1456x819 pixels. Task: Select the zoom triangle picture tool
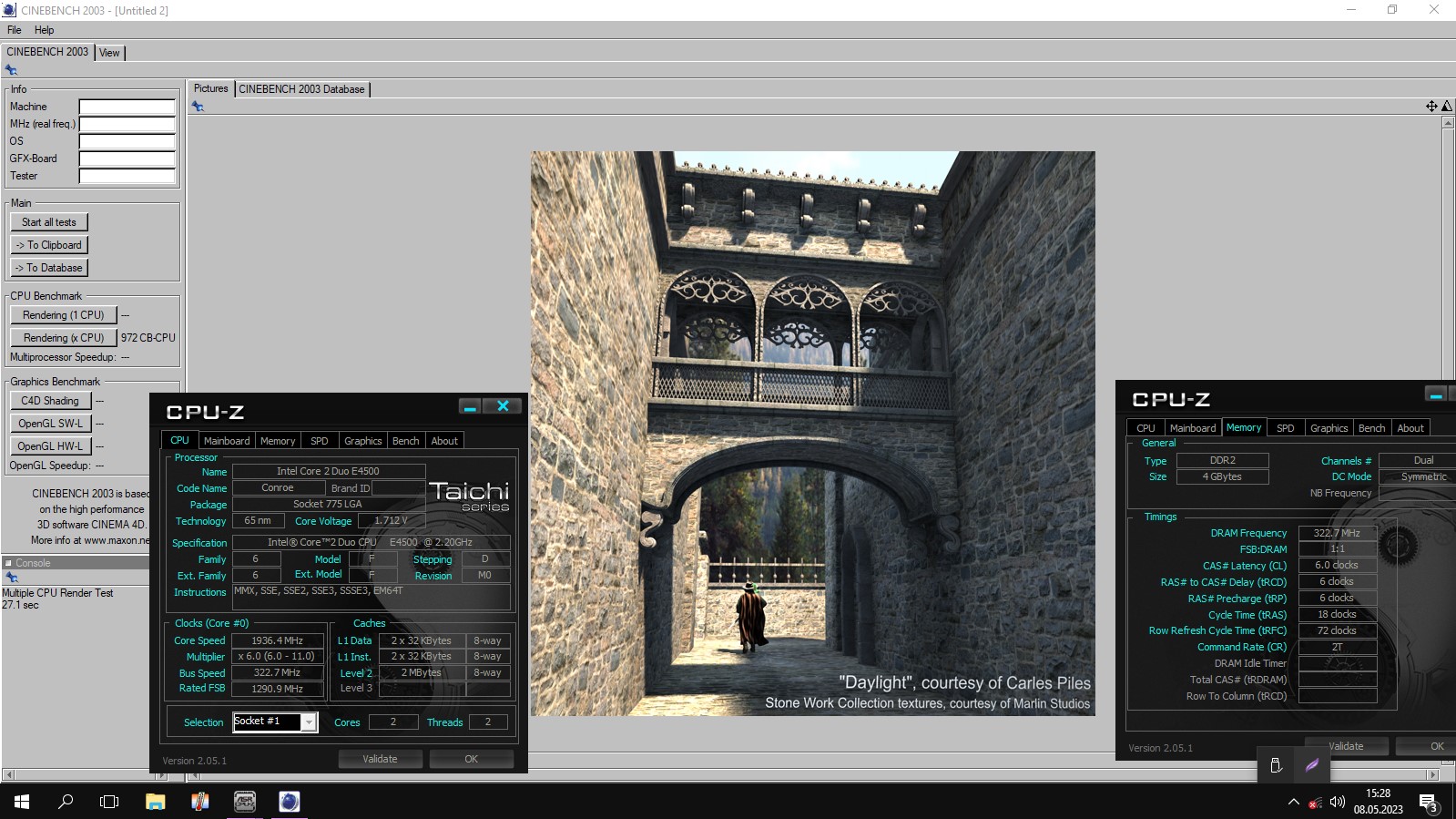pyautogui.click(x=1446, y=107)
